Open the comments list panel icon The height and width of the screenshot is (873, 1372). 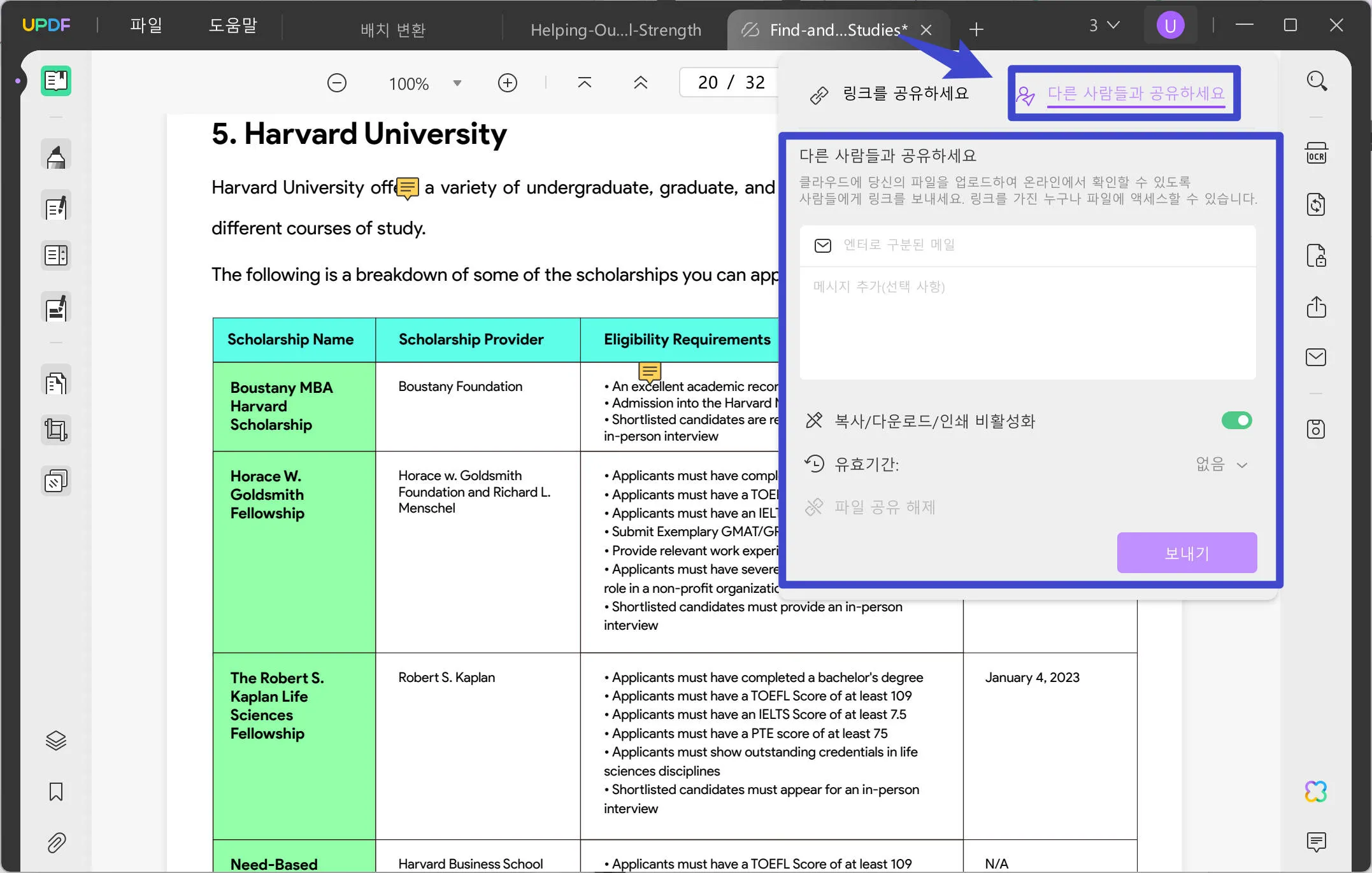(1316, 842)
